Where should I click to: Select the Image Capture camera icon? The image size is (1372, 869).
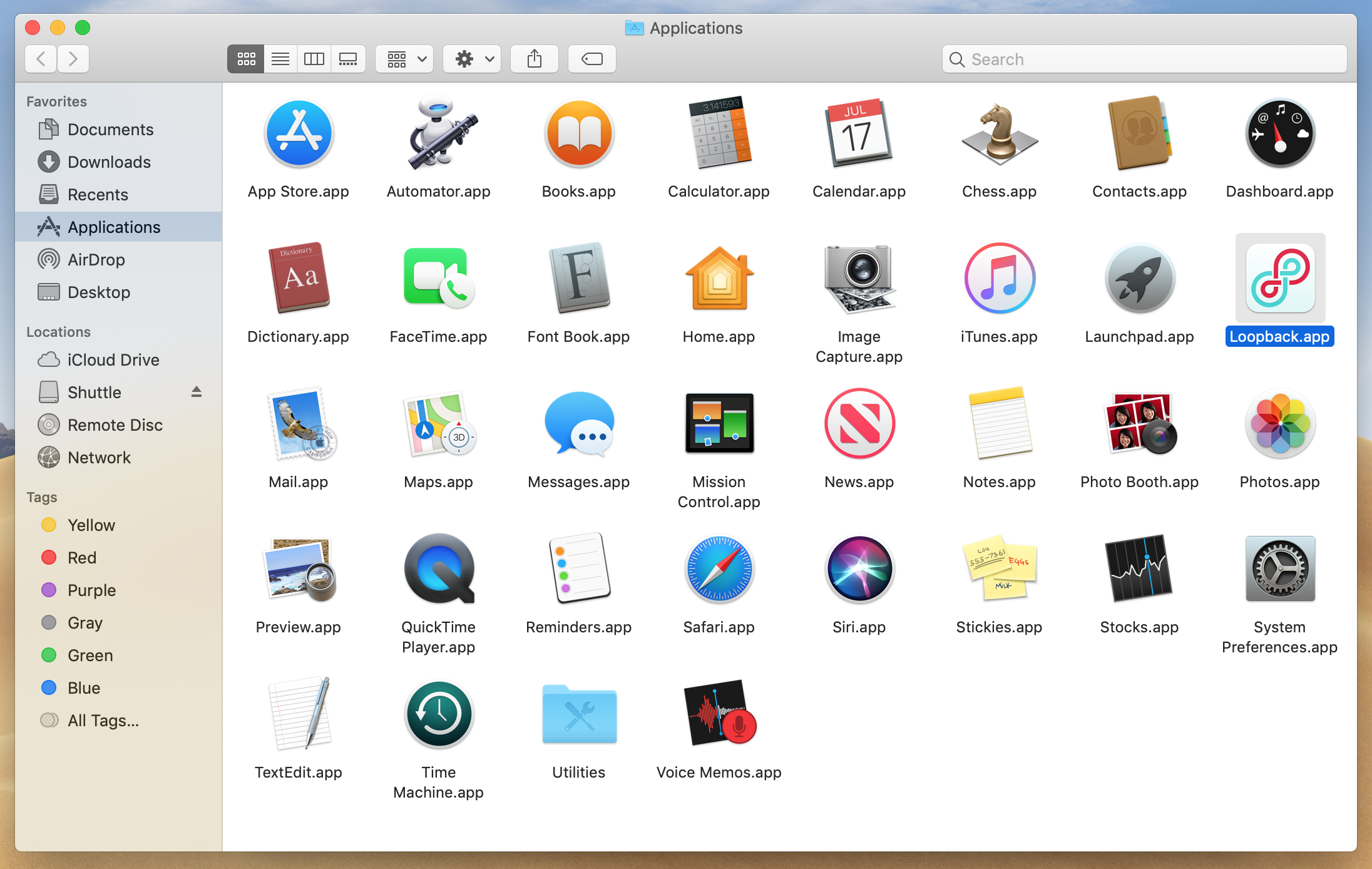click(x=859, y=278)
